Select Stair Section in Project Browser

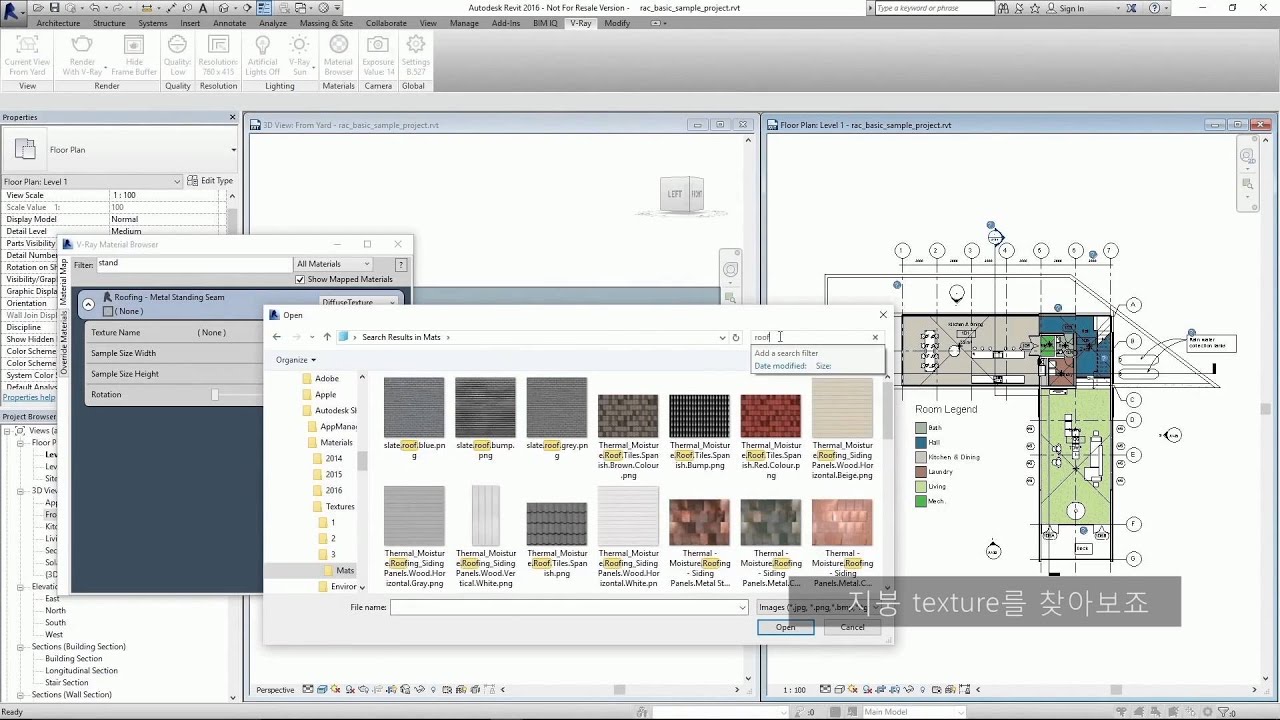click(67, 683)
